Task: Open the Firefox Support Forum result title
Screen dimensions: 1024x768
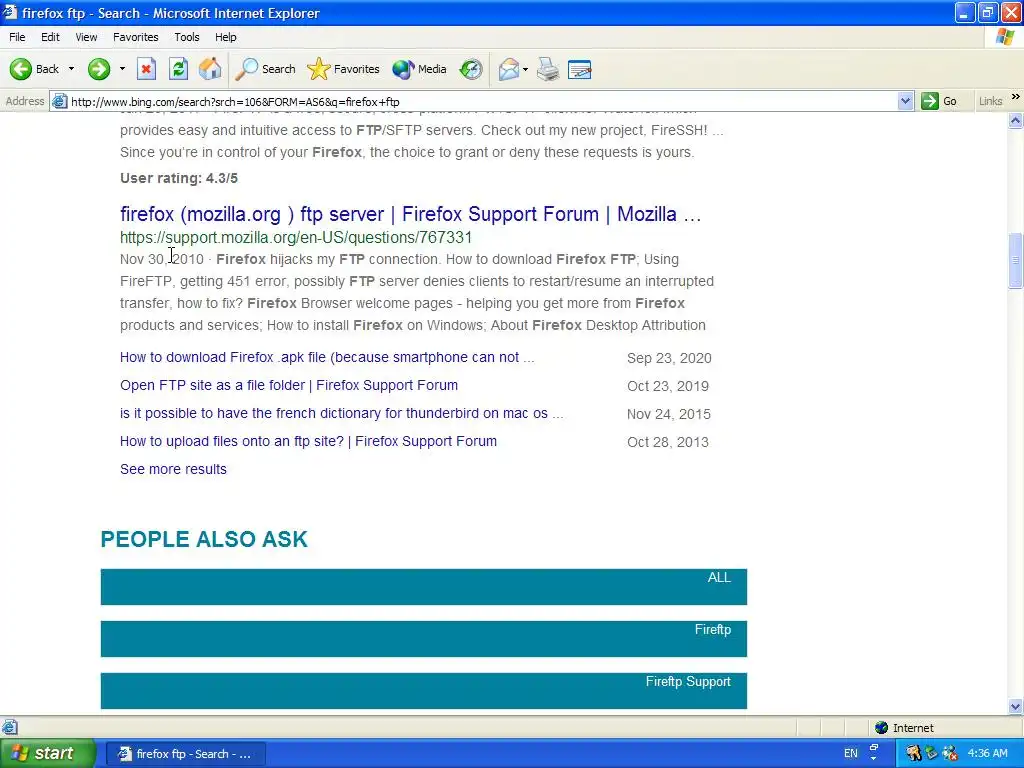Action: point(410,214)
